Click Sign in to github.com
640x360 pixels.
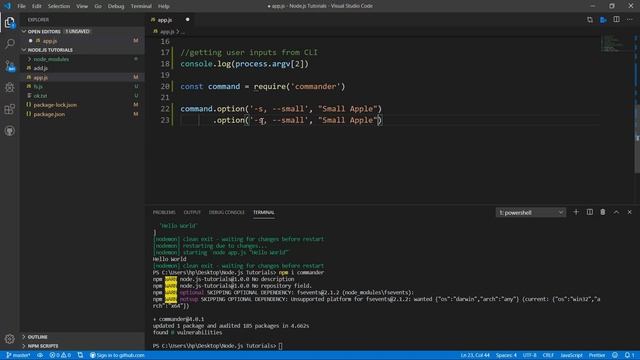click(117, 355)
